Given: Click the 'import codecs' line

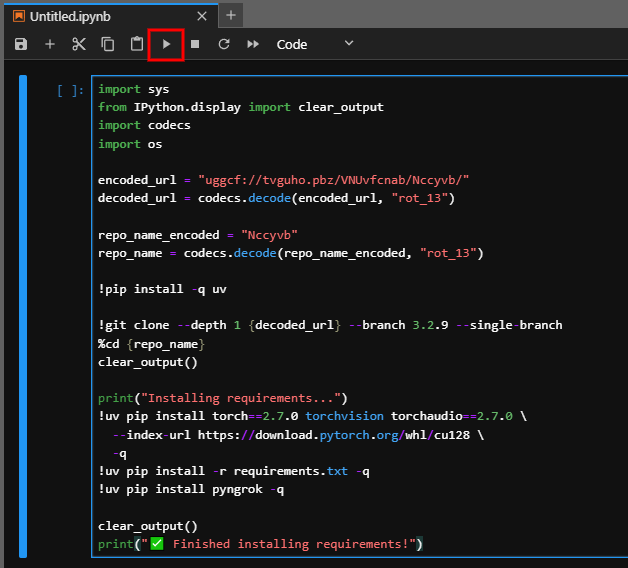Looking at the screenshot, I should [144, 125].
